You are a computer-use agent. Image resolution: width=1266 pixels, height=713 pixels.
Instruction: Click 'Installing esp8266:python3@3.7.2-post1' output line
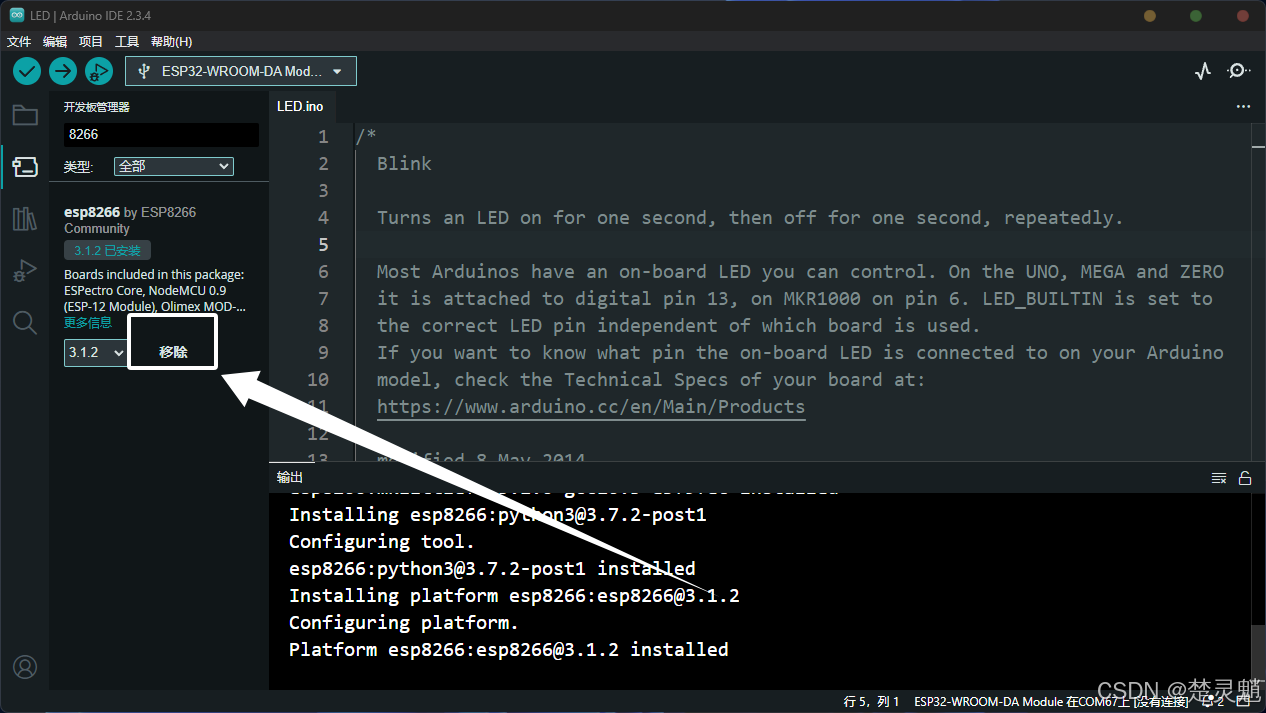pos(498,515)
